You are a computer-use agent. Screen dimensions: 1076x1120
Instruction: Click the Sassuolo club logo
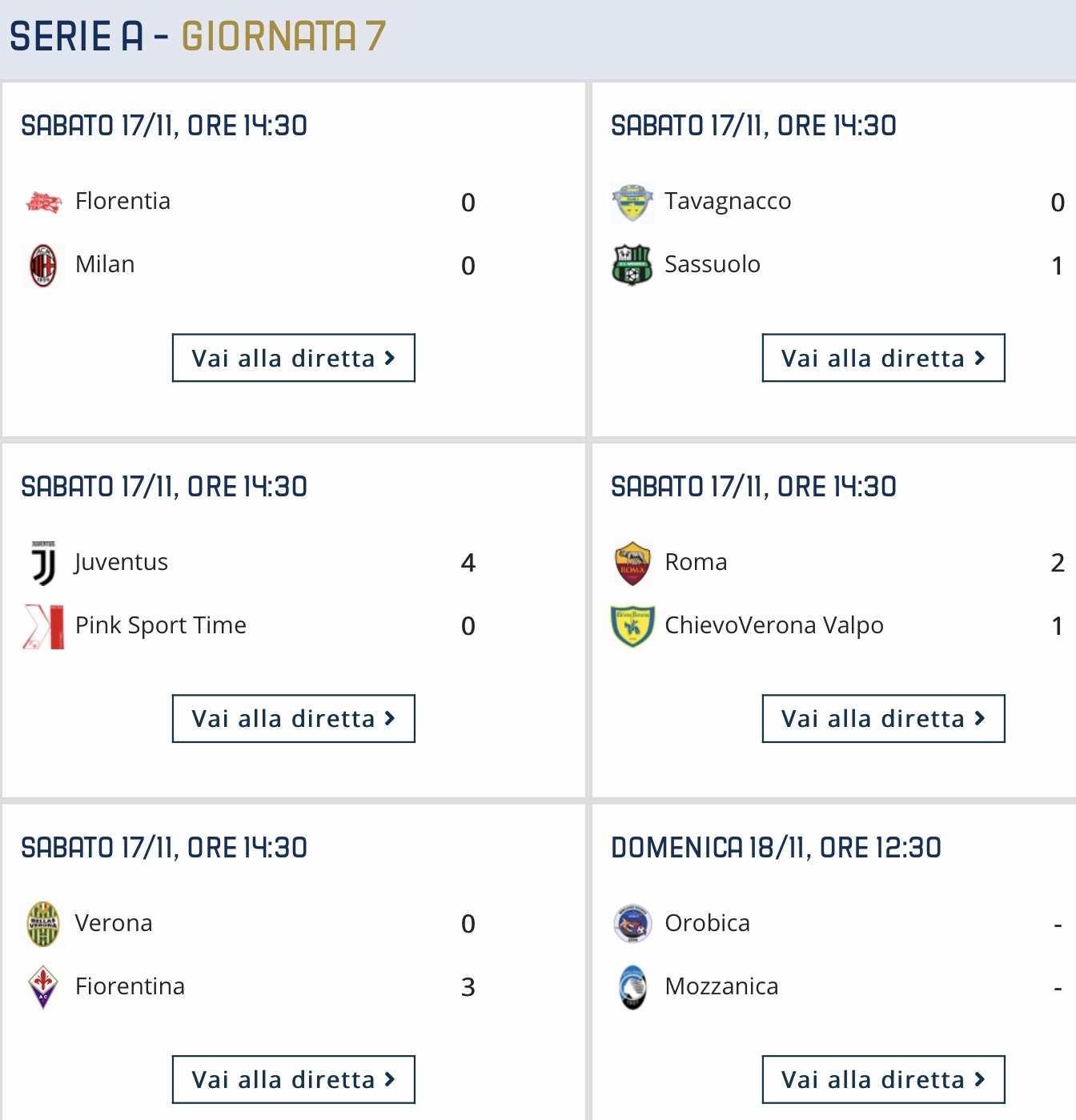pos(632,265)
